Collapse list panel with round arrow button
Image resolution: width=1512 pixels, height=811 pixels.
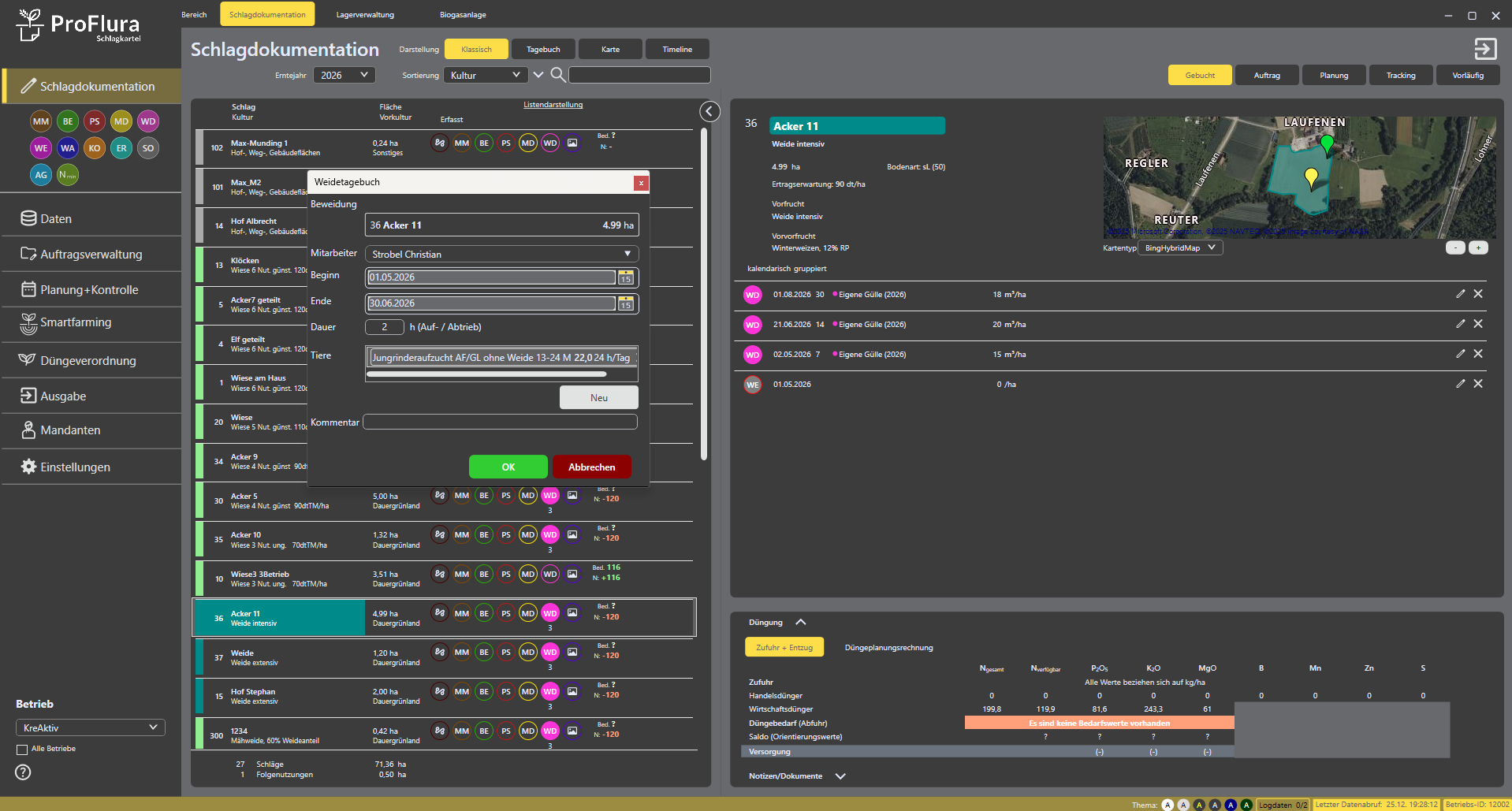coord(709,112)
